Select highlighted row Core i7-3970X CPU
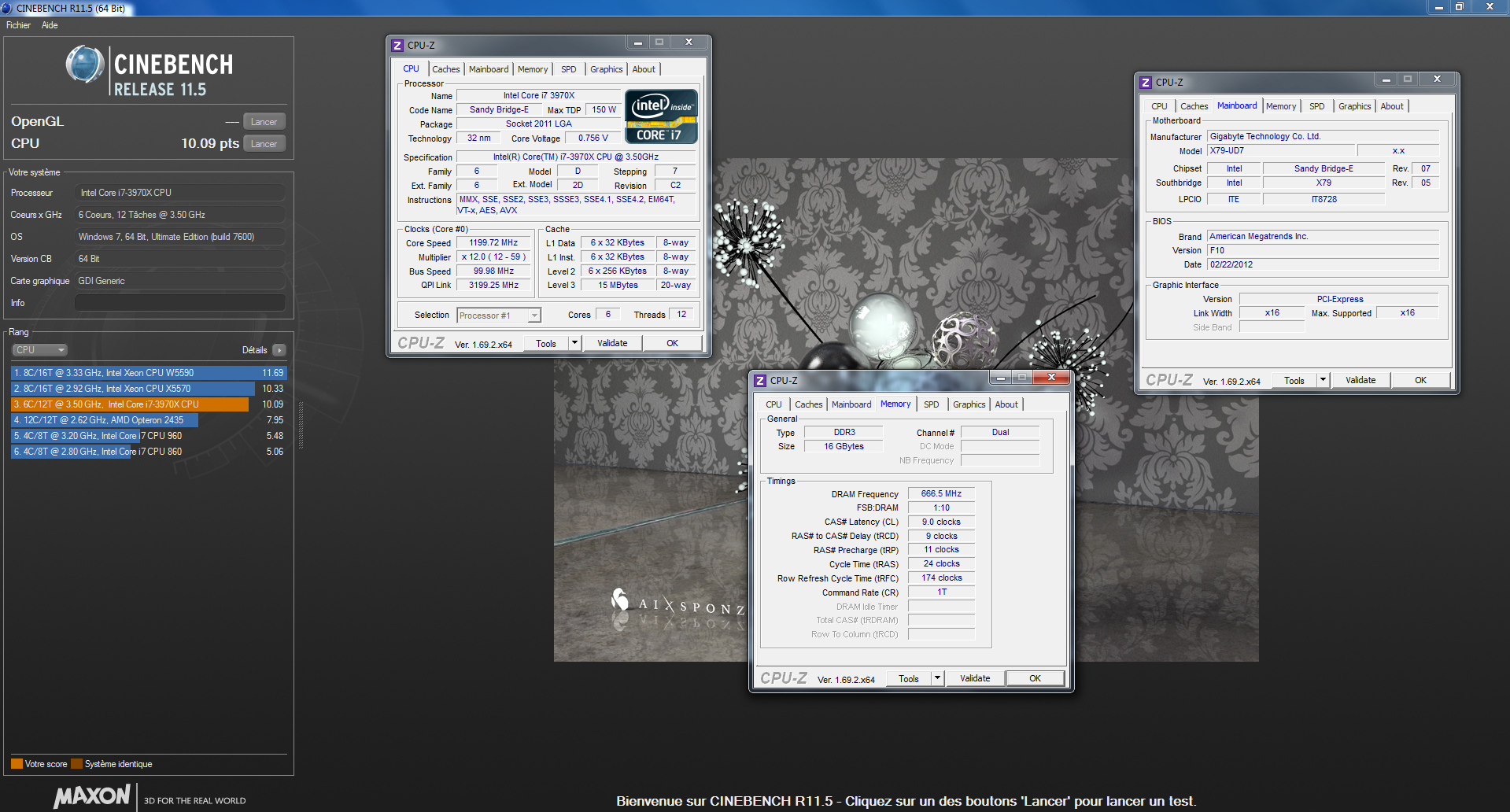Image resolution: width=1510 pixels, height=812 pixels. point(149,404)
